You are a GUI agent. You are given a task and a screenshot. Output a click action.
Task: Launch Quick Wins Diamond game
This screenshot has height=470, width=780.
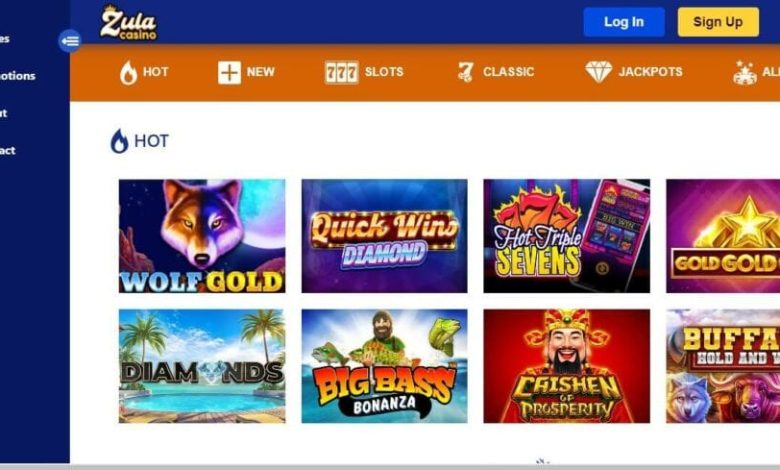click(x=384, y=236)
